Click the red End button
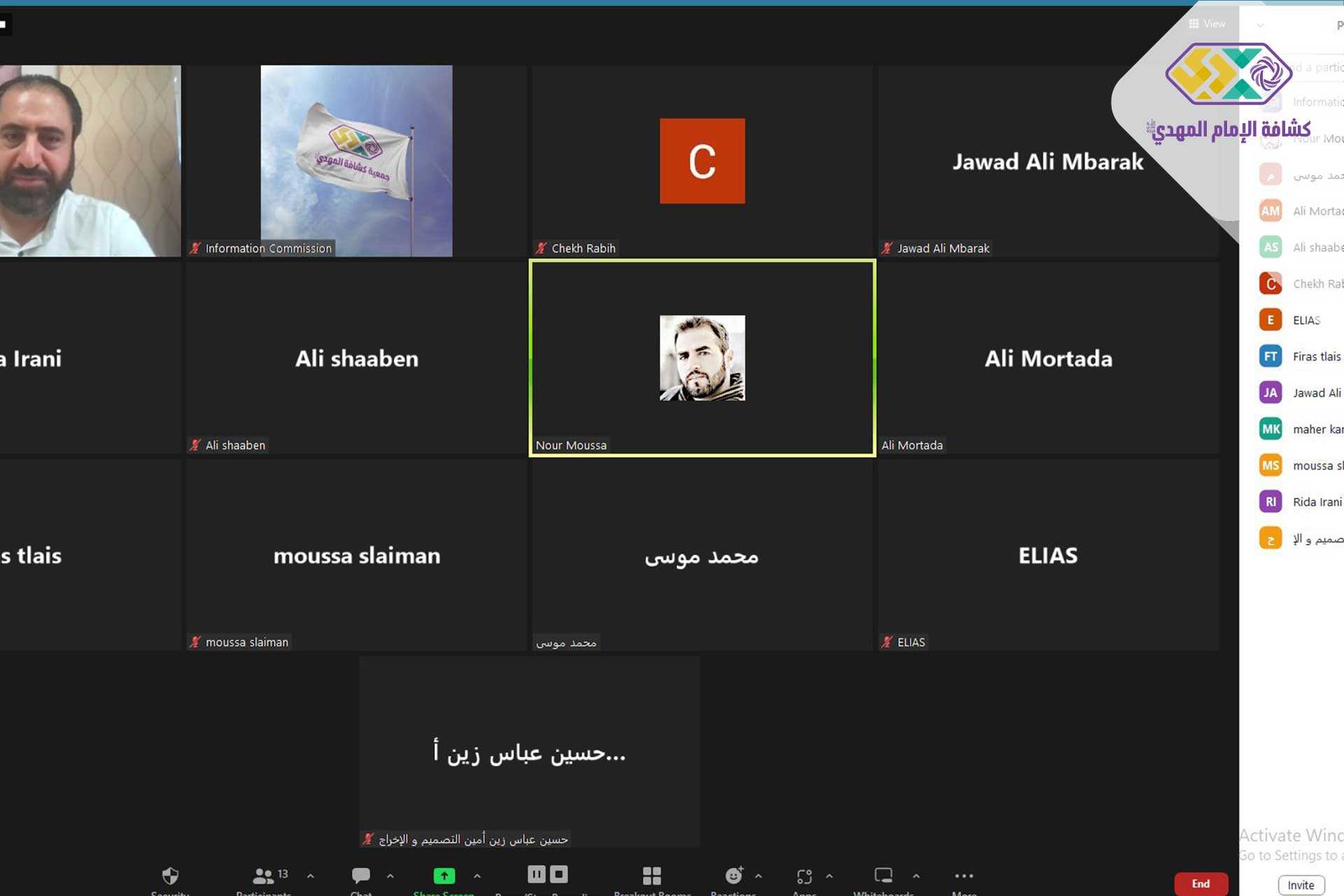Screen dimensions: 1344x896 tap(1200, 883)
